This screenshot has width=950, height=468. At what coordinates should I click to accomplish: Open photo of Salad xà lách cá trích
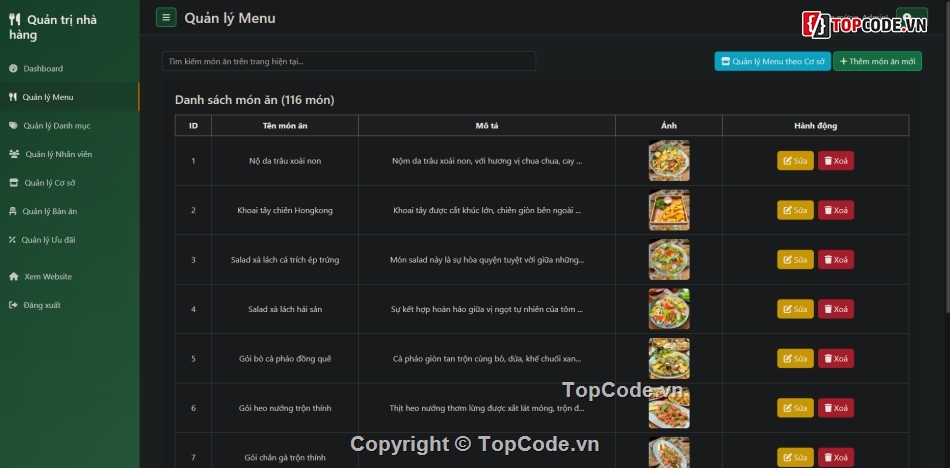(x=669, y=259)
